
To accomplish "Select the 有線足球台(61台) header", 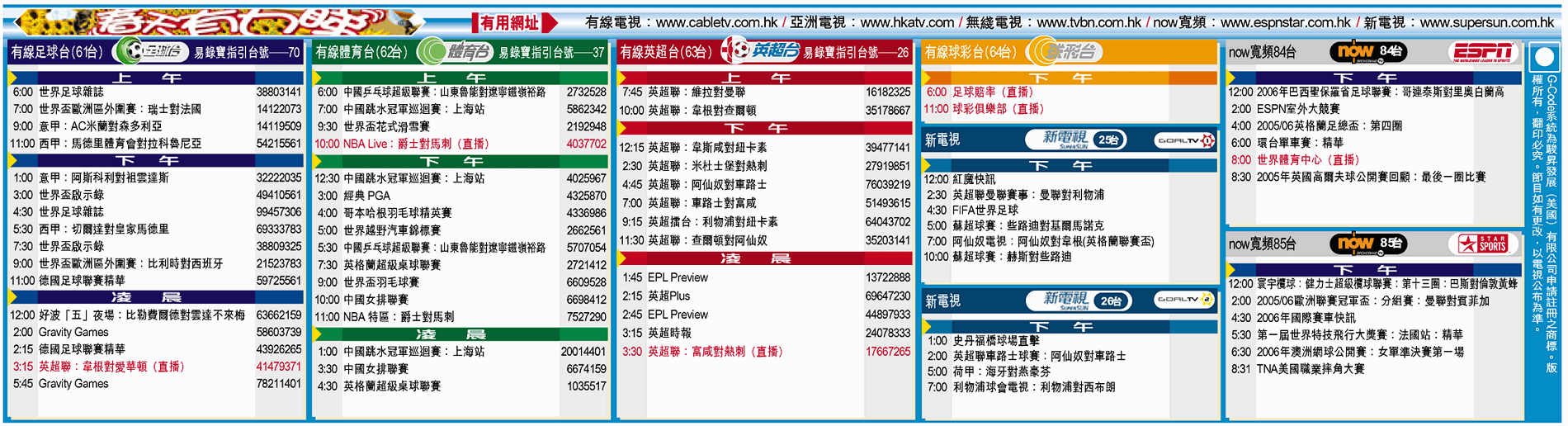I will 57,52.
